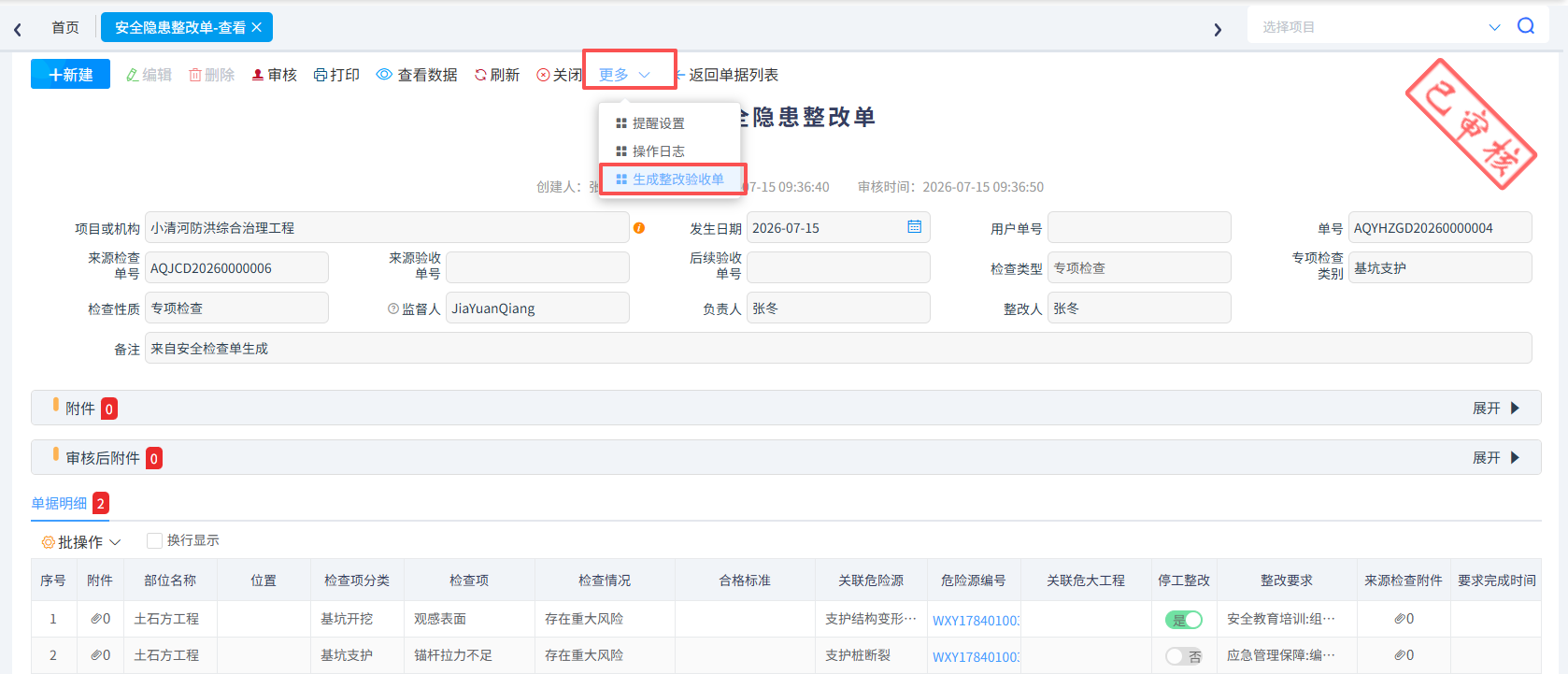Click the 观感表面 cell
The width and height of the screenshot is (1568, 674).
[469, 619]
